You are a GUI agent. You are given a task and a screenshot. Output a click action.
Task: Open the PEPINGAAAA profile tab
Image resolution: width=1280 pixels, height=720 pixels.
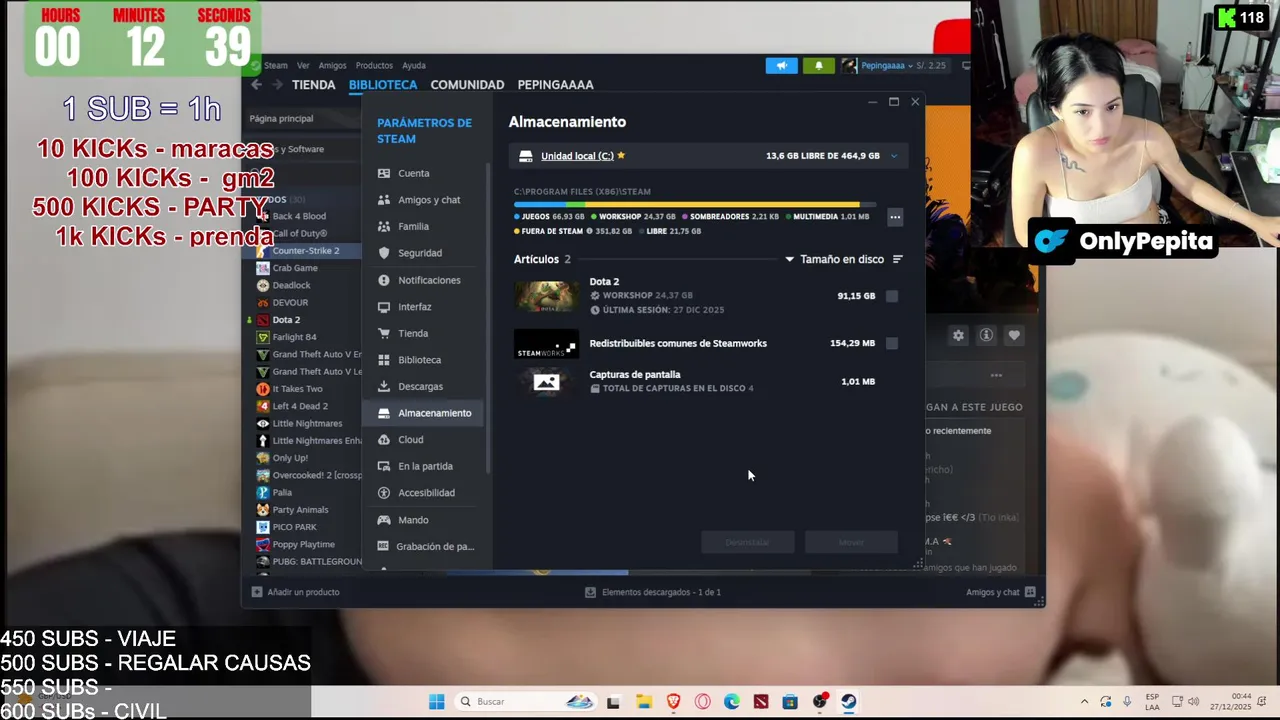coord(555,85)
